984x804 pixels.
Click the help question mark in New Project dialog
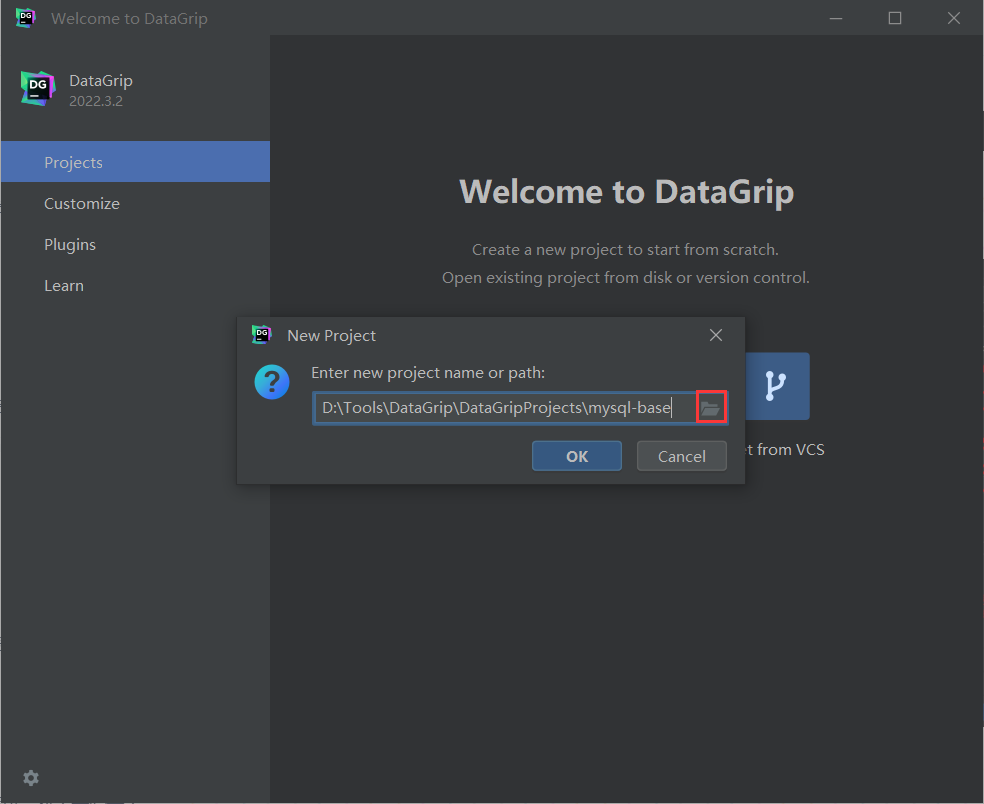[x=272, y=382]
